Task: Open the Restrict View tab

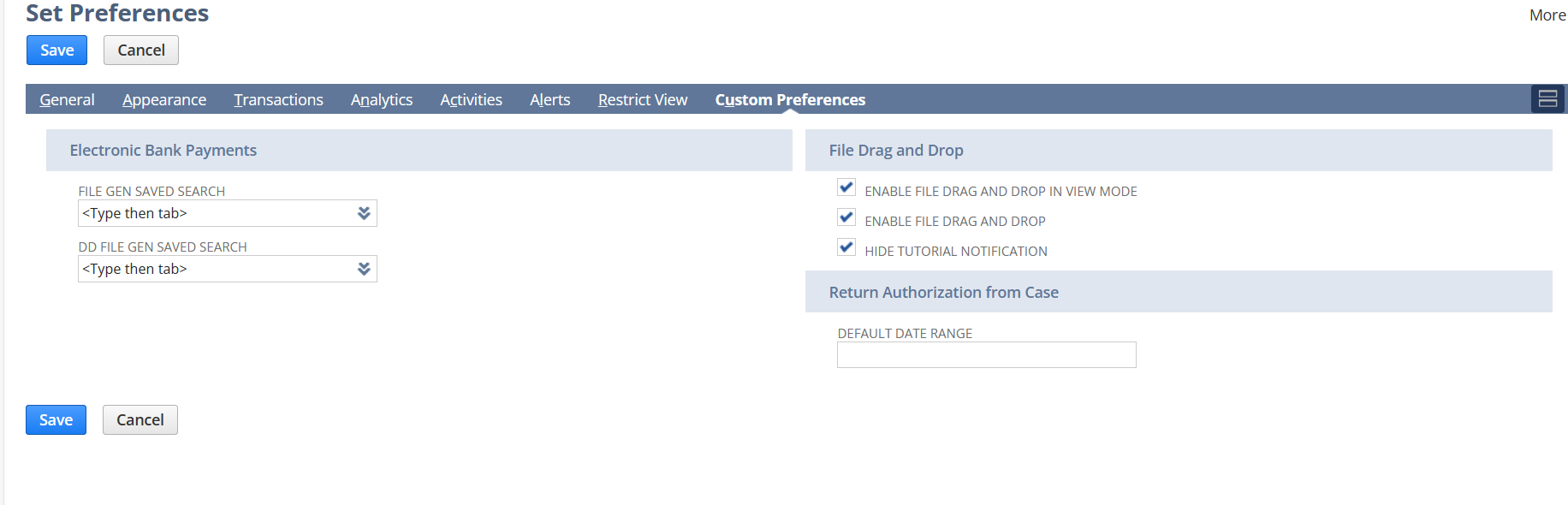Action: [643, 100]
